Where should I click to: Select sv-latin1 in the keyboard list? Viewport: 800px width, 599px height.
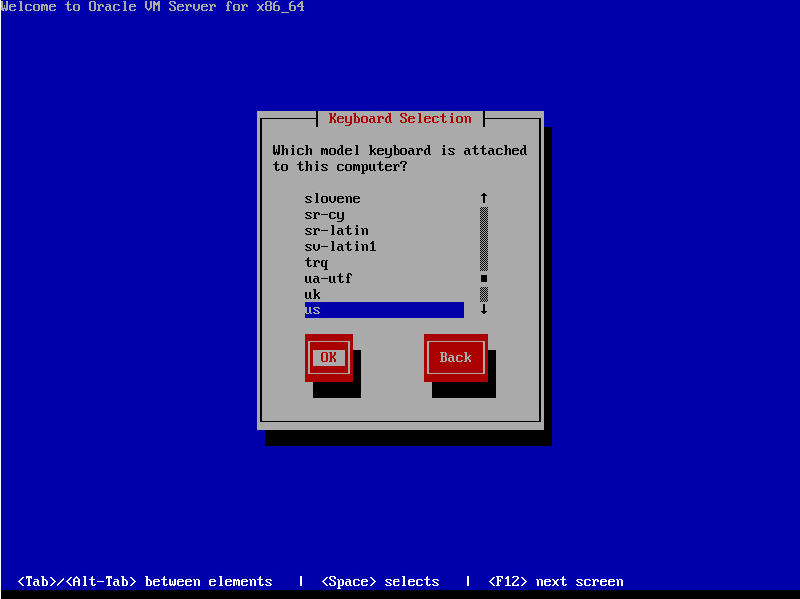(x=340, y=247)
